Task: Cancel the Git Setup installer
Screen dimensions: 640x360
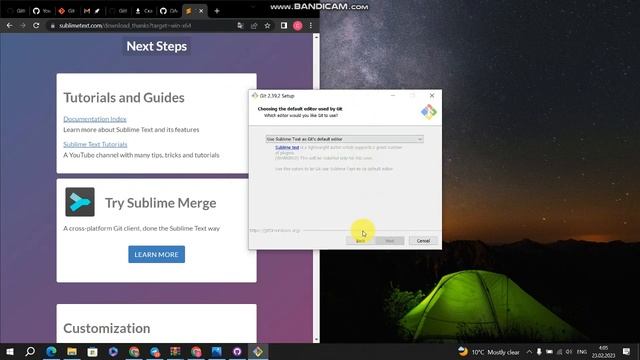Action: (423, 241)
